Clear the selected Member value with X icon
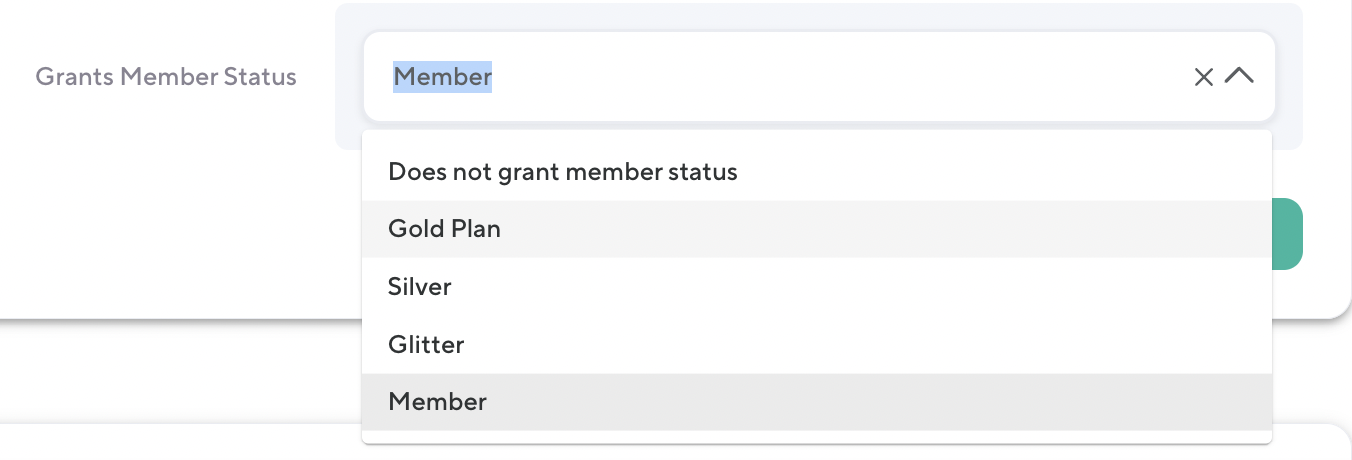The height and width of the screenshot is (460, 1352). click(x=1204, y=77)
